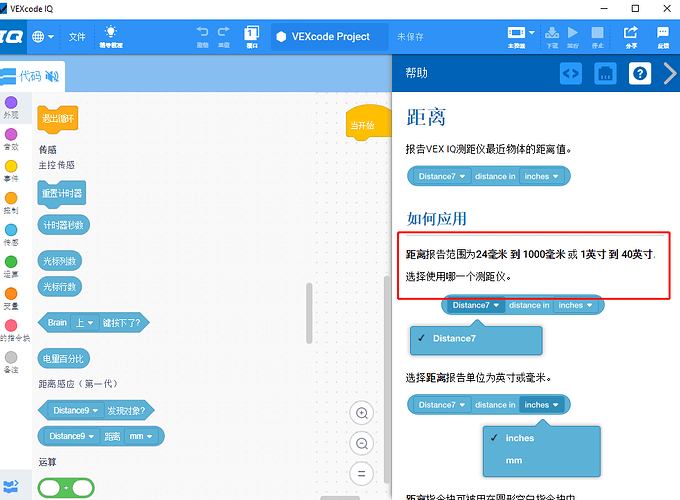
Task: Pick the 计时器秒数 timer block
Action: coord(63,225)
